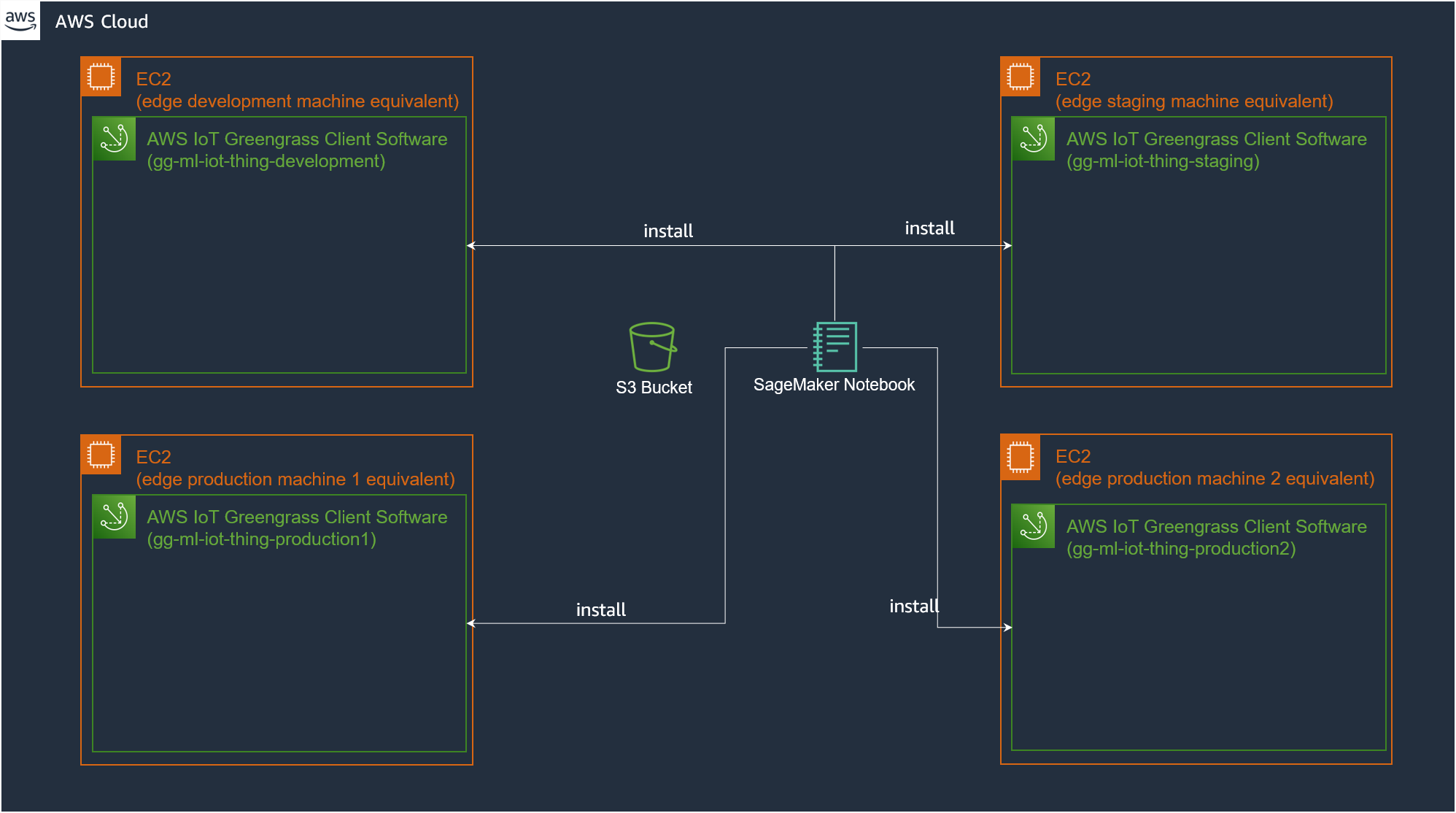Screen dimensions: 1456x813
Task: Select the 'SageMaker Notebook' label text
Action: pos(834,385)
